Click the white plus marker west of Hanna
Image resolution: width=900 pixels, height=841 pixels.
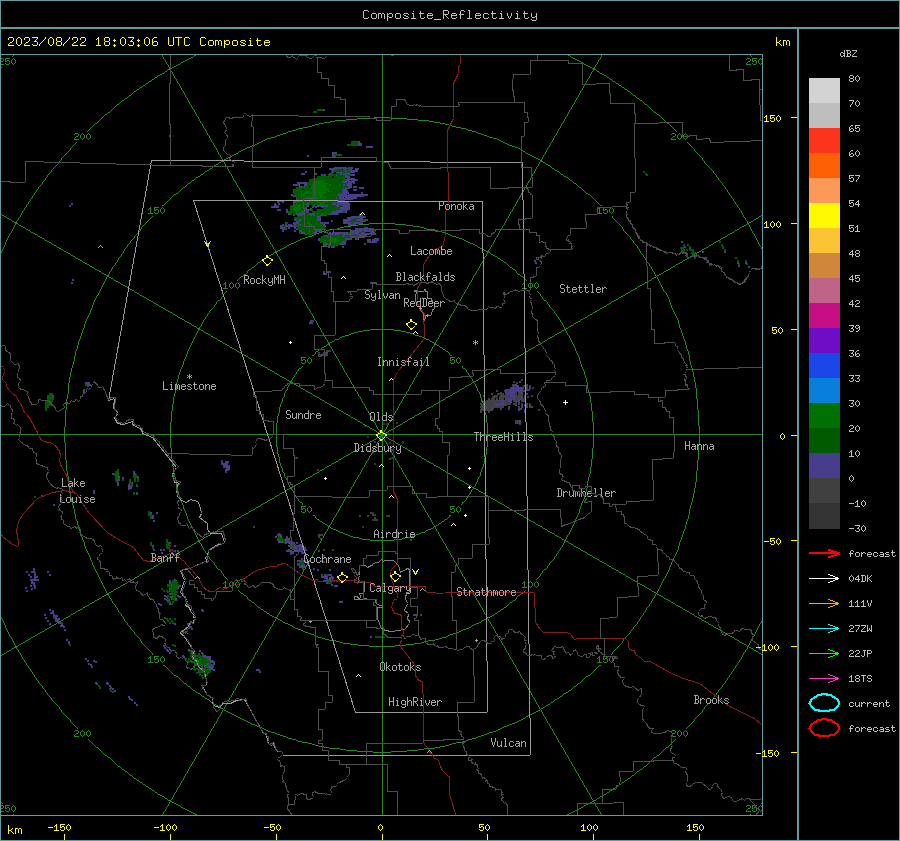pos(565,402)
